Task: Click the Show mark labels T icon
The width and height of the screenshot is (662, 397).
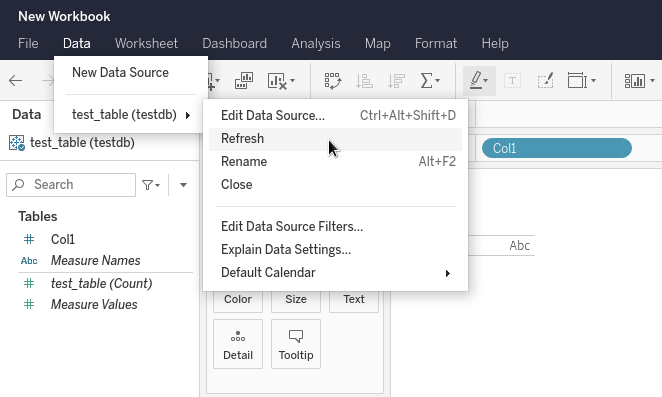Action: (x=513, y=80)
